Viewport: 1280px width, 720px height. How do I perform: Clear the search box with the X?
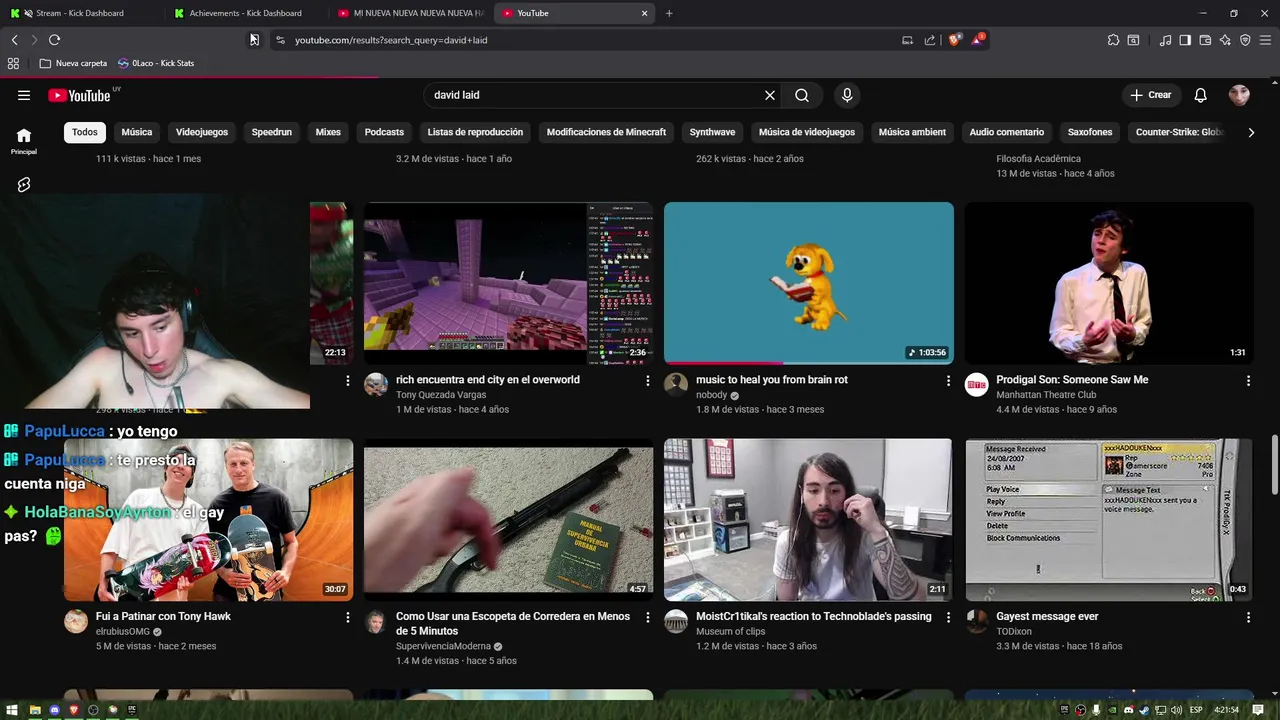tap(770, 95)
